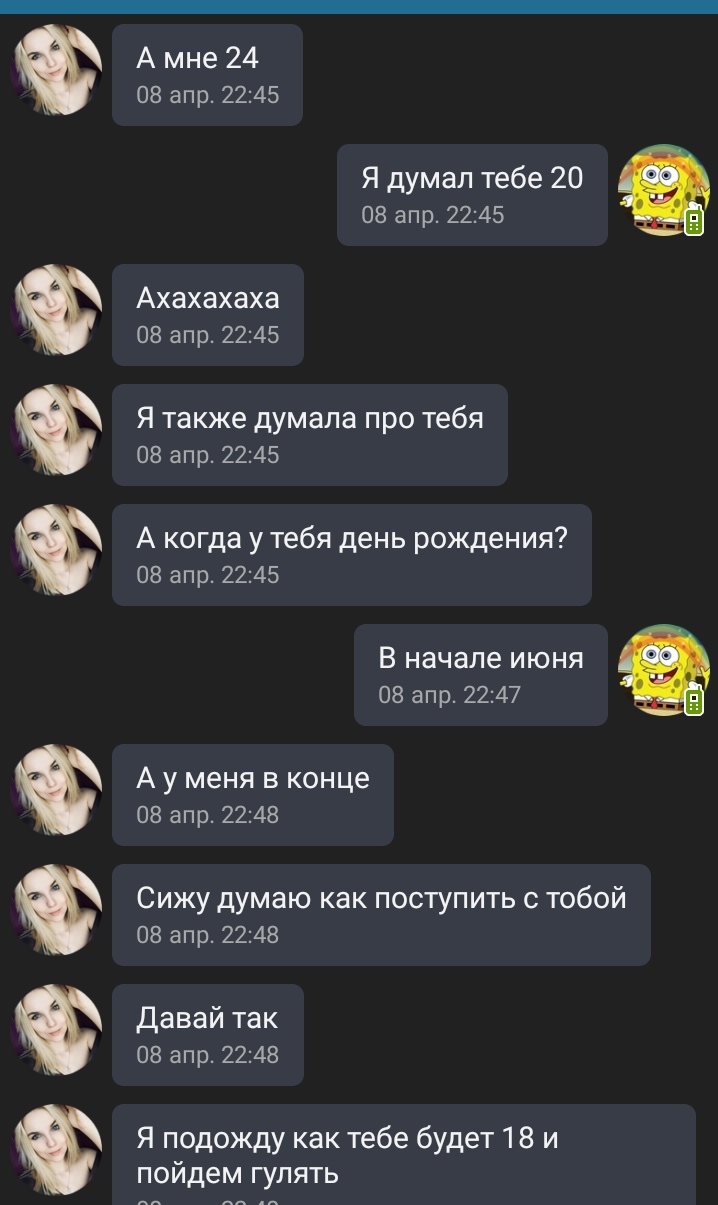Select the 'Ахахахаха' message bubble

207,315
